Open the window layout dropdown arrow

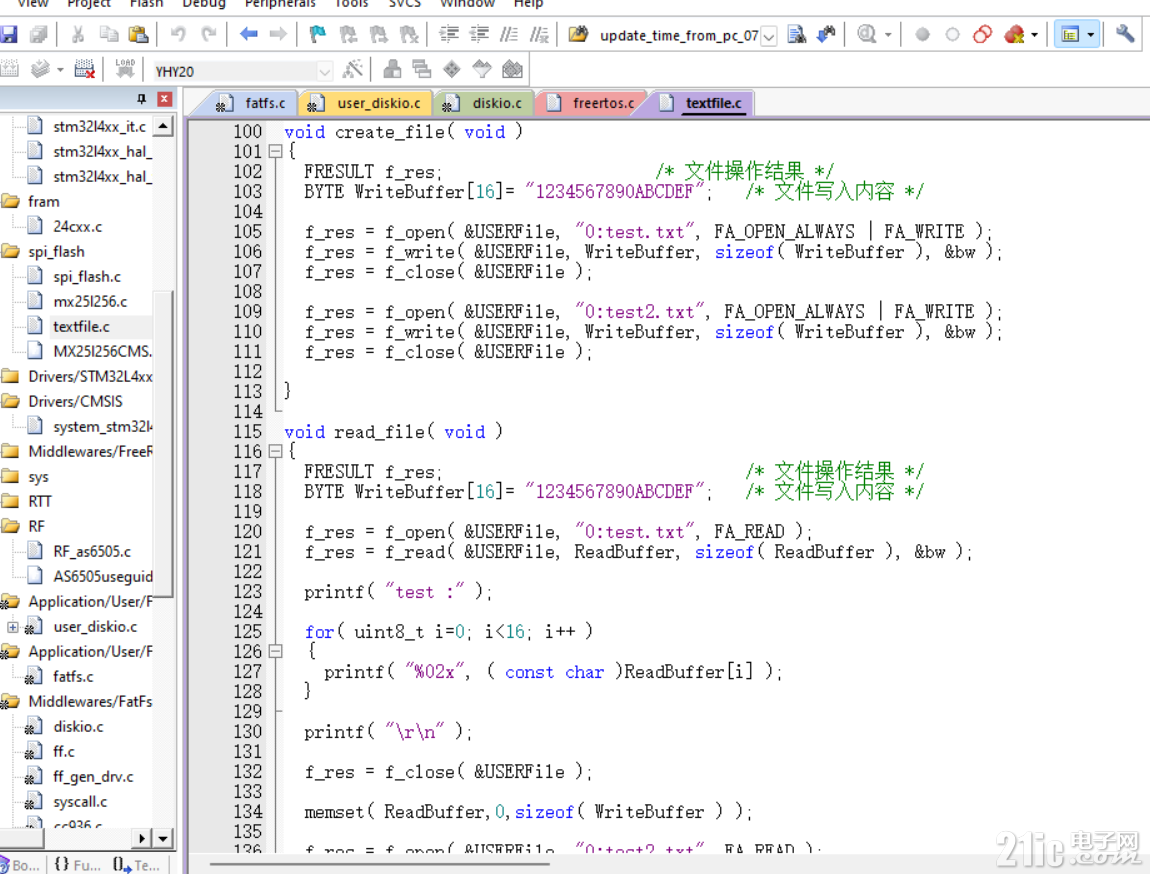1091,34
